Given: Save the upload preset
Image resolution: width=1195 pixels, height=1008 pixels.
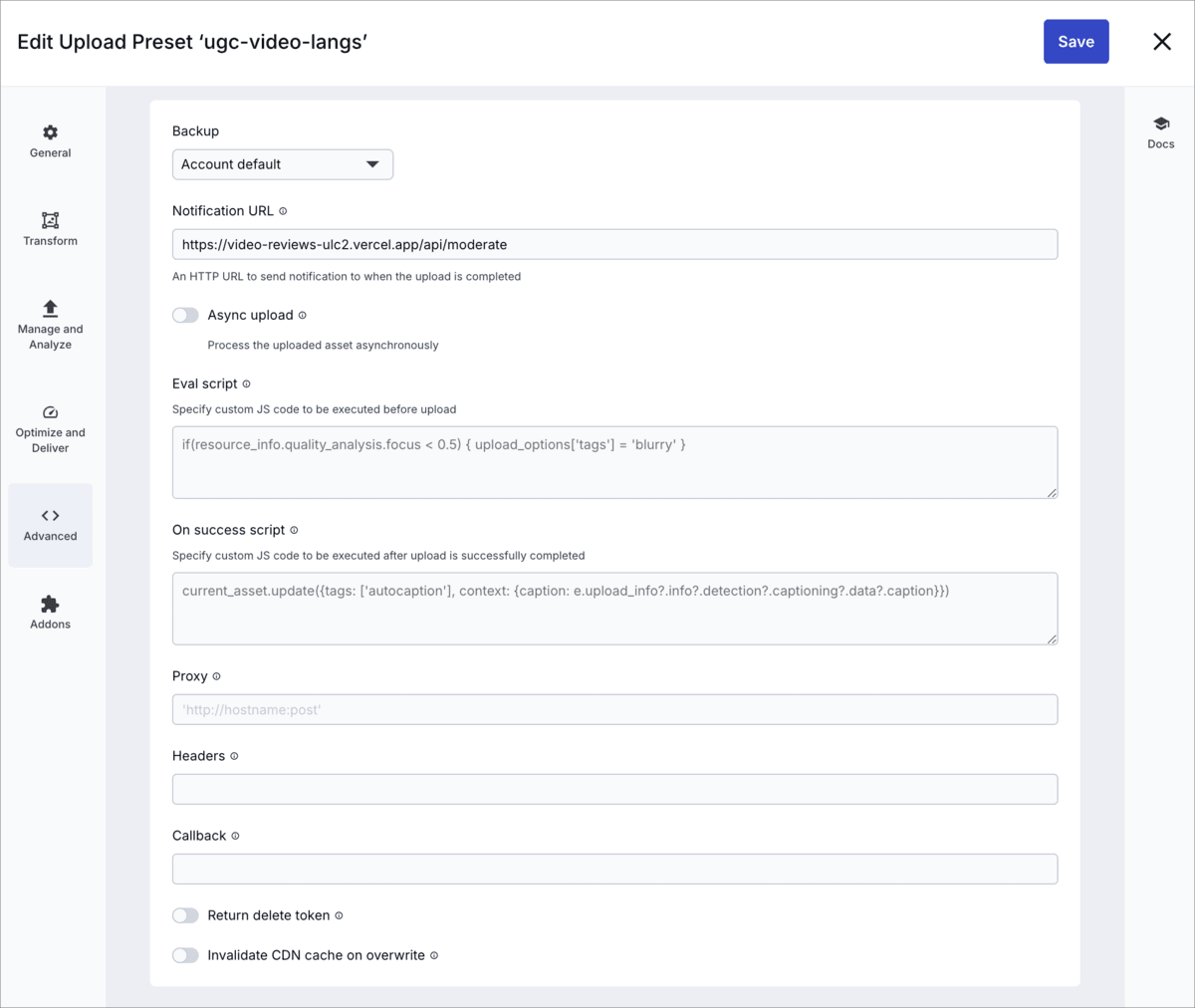Looking at the screenshot, I should (1075, 42).
